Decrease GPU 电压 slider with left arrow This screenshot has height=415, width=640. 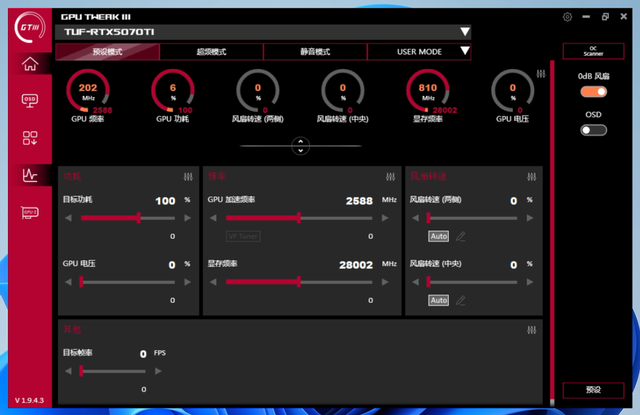tap(69, 282)
